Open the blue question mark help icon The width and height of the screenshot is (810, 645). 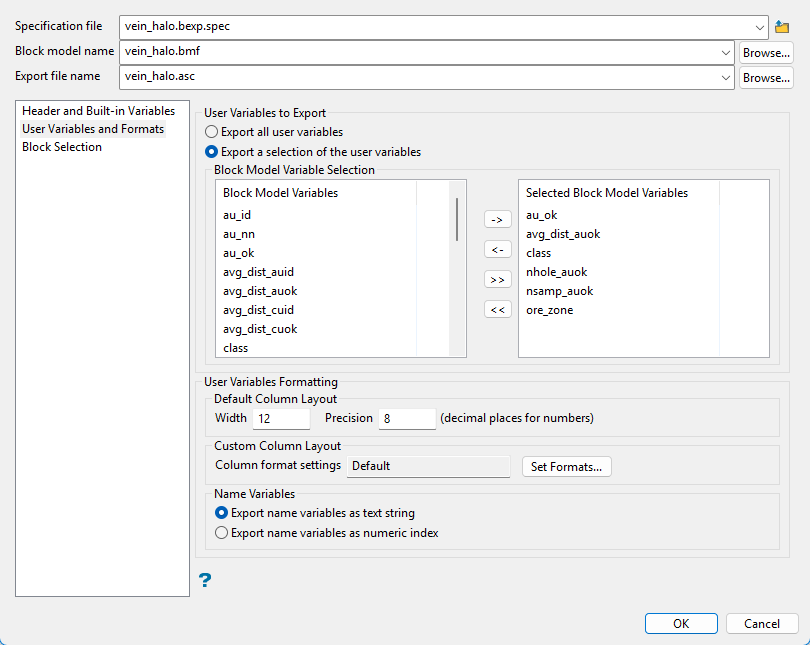[x=205, y=580]
